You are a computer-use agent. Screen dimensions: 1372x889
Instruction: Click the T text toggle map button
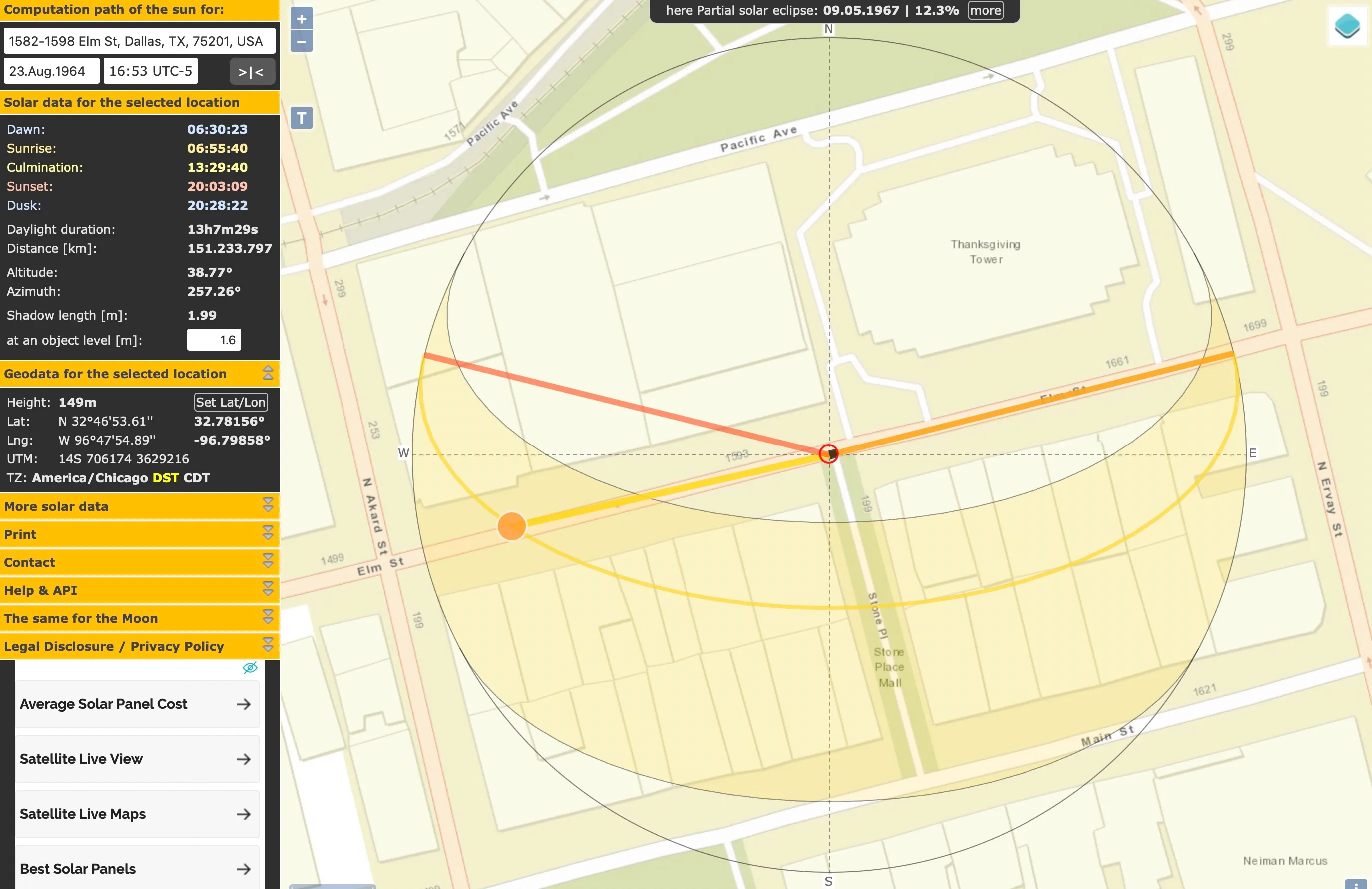click(301, 118)
